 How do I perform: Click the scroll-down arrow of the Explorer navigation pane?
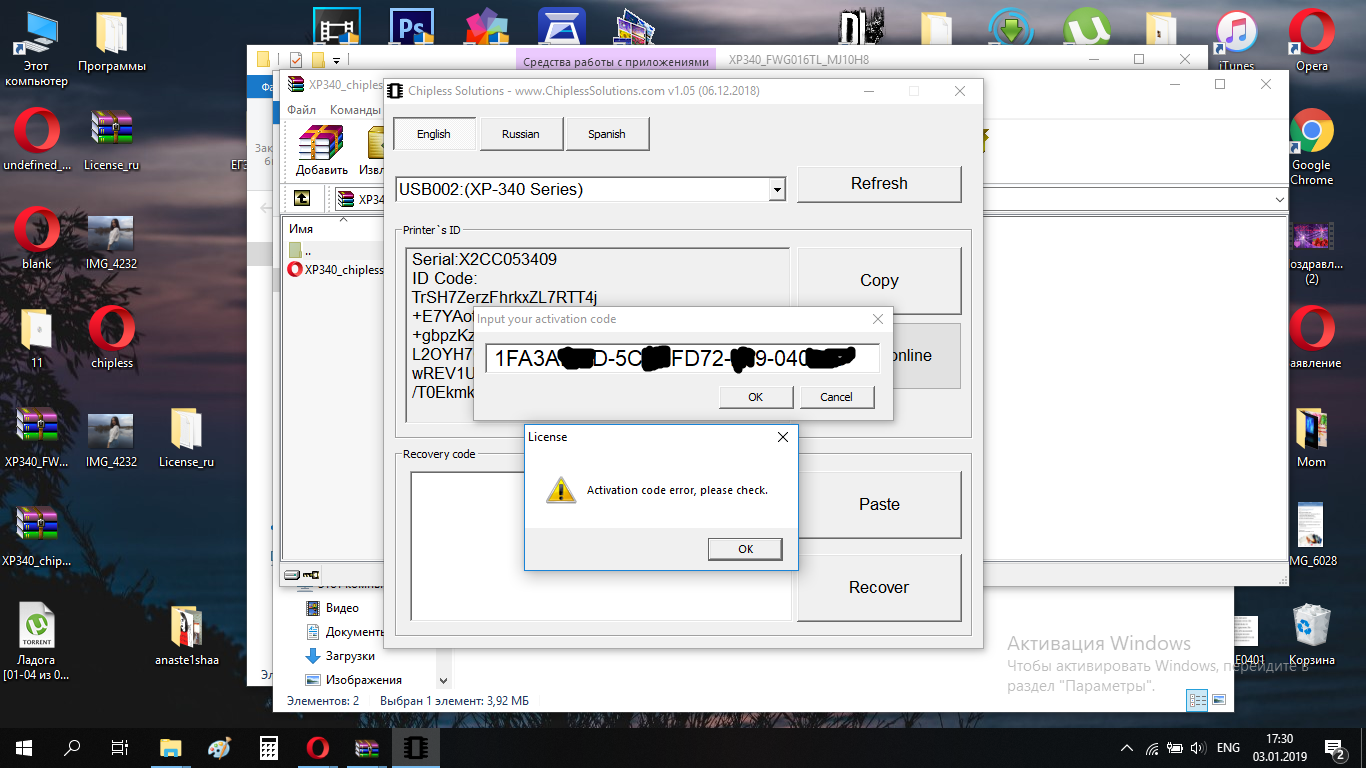(445, 680)
